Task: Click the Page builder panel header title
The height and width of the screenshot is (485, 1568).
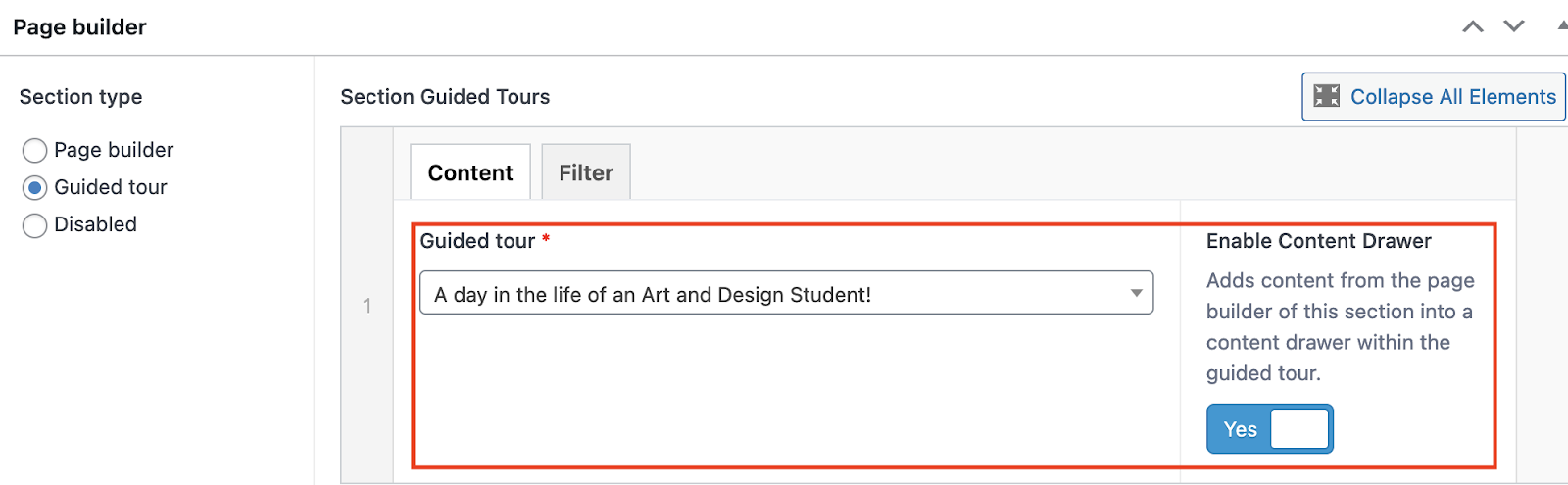Action: click(x=79, y=27)
